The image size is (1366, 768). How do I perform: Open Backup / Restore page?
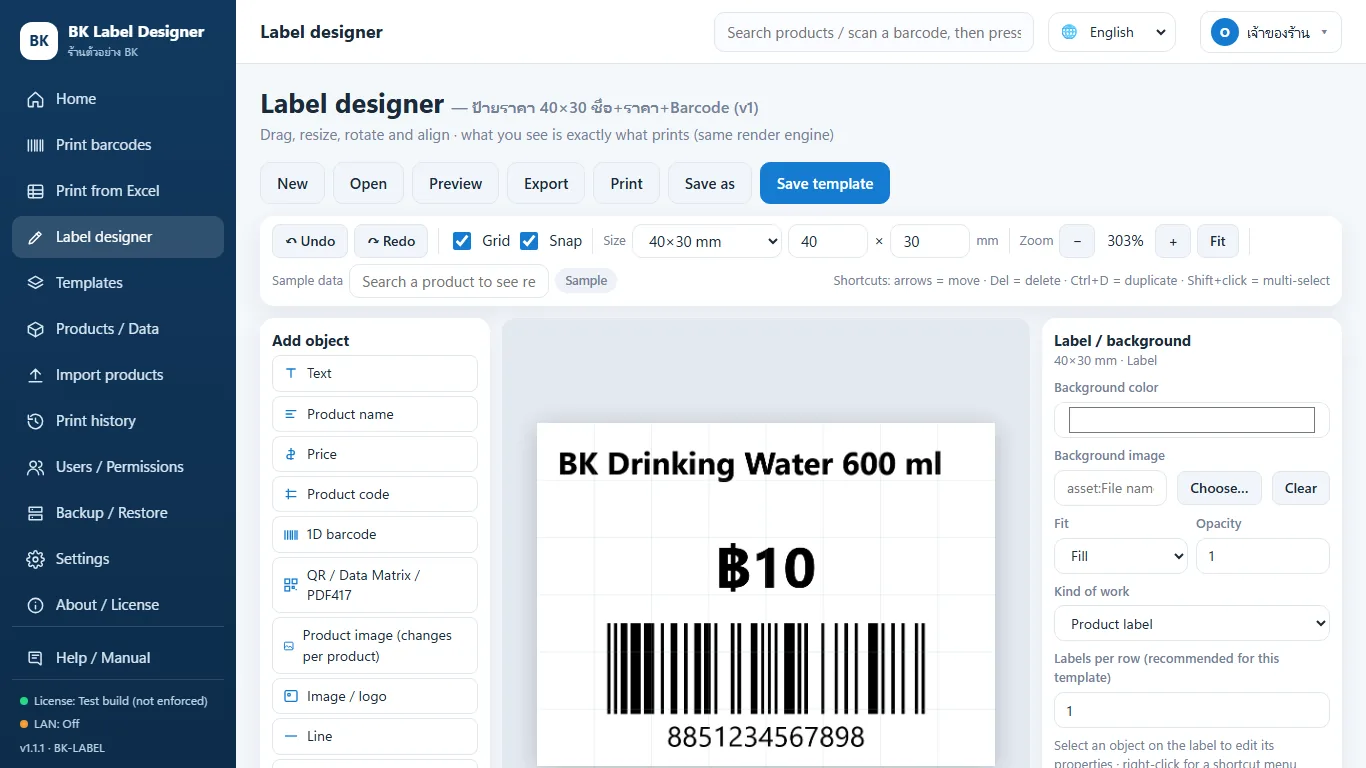pyautogui.click(x=118, y=513)
